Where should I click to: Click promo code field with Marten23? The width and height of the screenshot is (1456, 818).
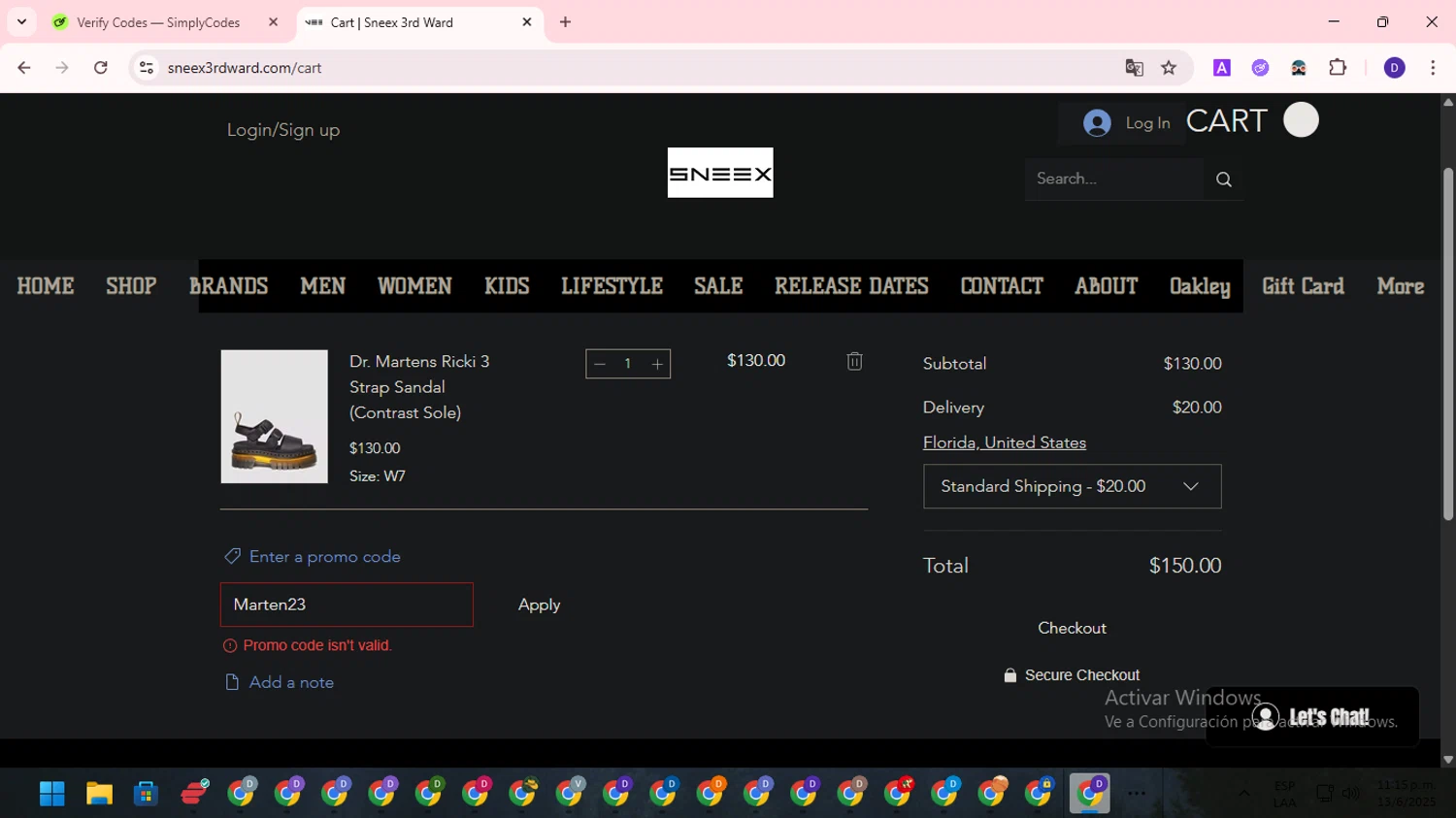point(347,605)
